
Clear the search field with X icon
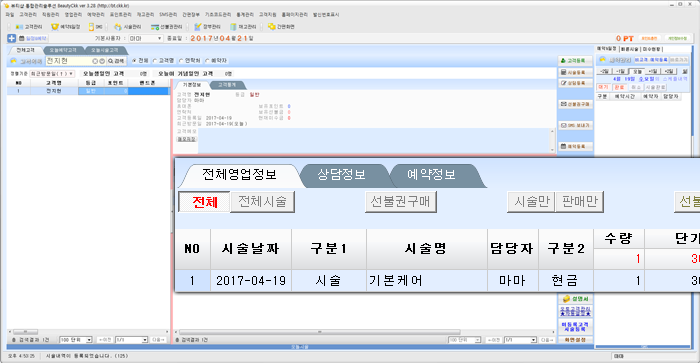[95, 61]
